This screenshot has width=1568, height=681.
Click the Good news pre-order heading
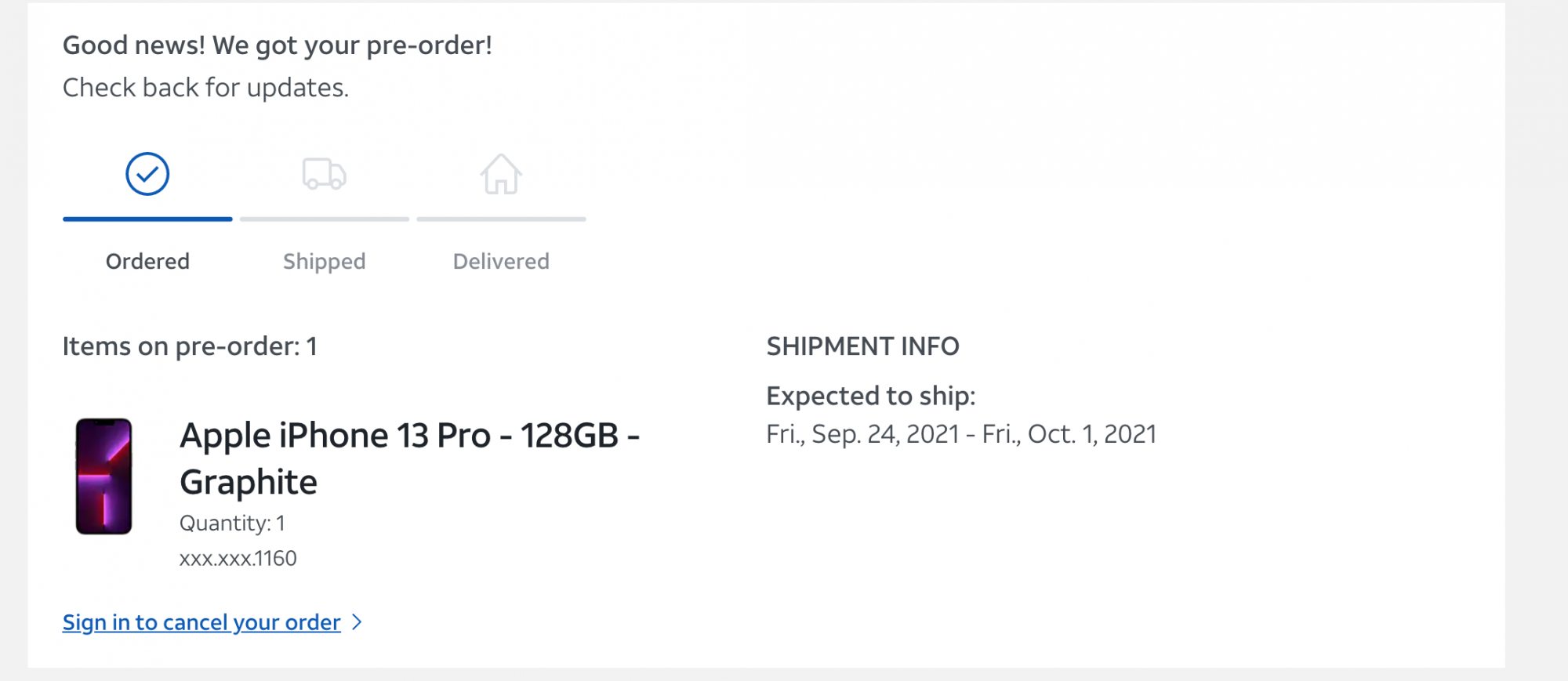click(278, 45)
